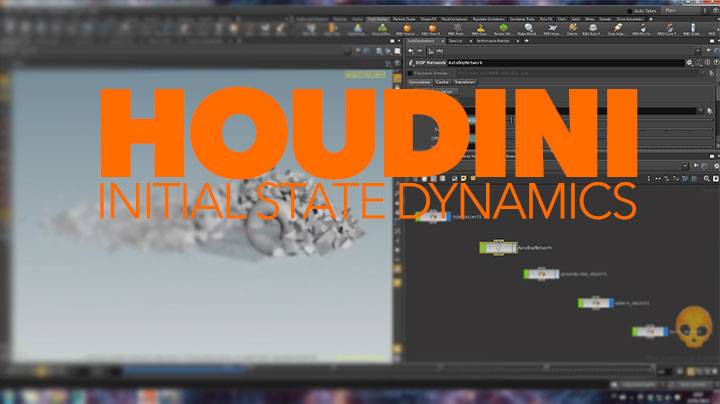Screen dimensions: 720x404
Task: Open the Cache parameter tab
Action: pos(442,82)
